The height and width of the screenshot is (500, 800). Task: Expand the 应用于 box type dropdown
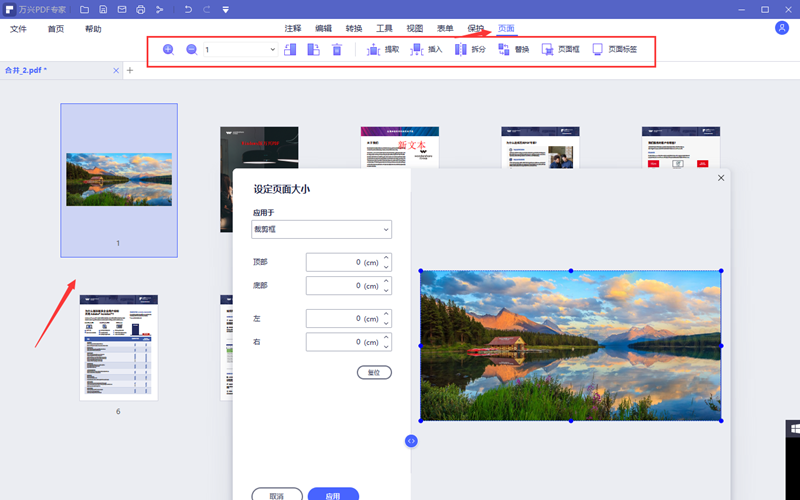(321, 230)
